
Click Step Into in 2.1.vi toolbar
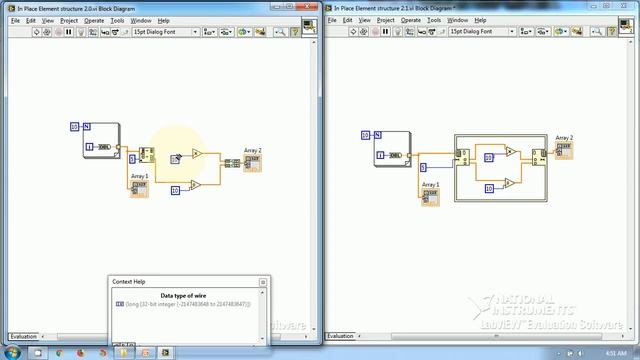tap(422, 31)
